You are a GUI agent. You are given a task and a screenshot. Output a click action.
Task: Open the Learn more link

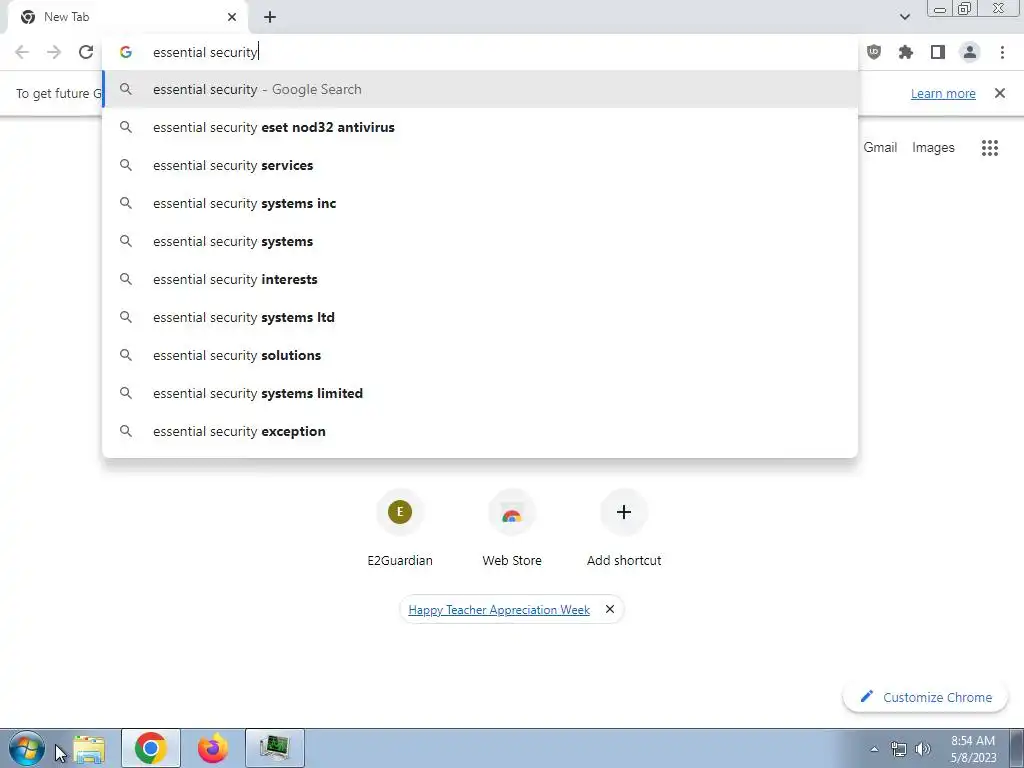click(x=943, y=93)
